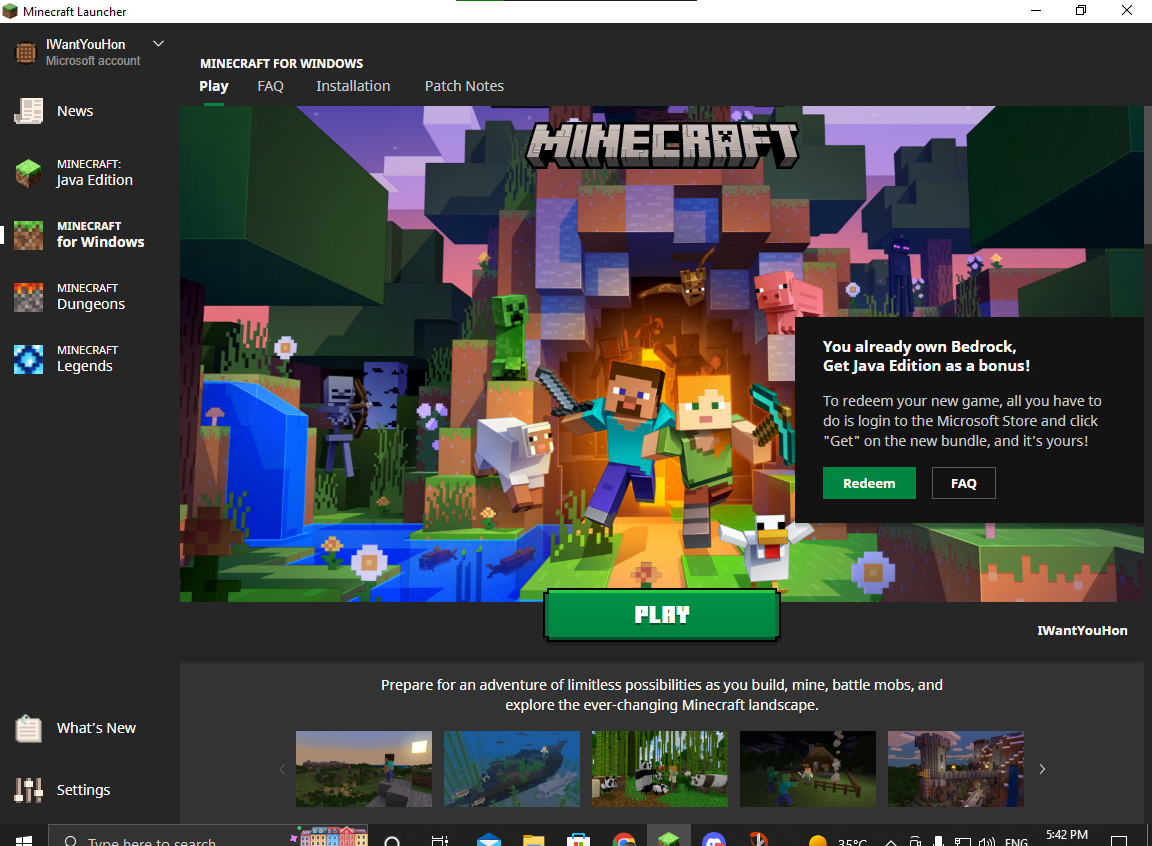Open the Minecraft Legends icon in the sidebar
1152x846 pixels.
click(28, 359)
